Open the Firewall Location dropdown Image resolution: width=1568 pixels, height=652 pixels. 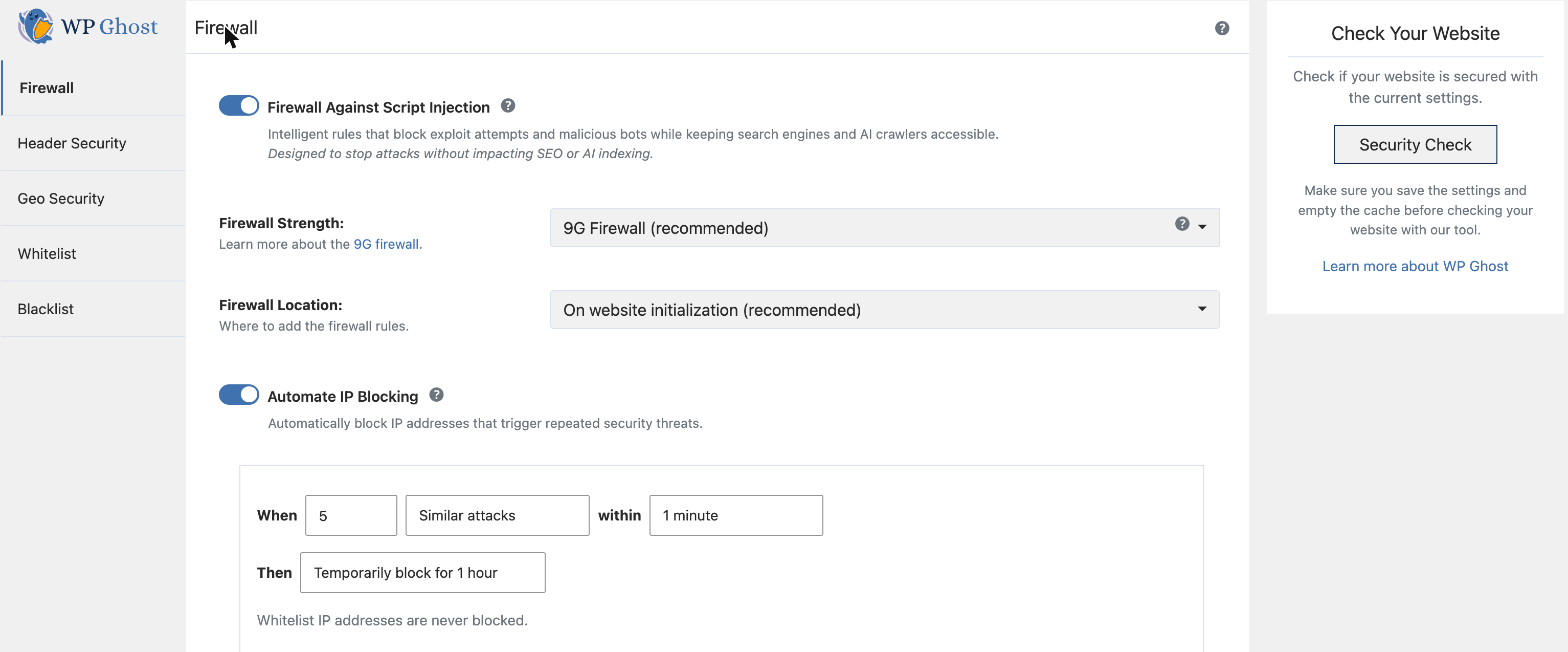(884, 310)
